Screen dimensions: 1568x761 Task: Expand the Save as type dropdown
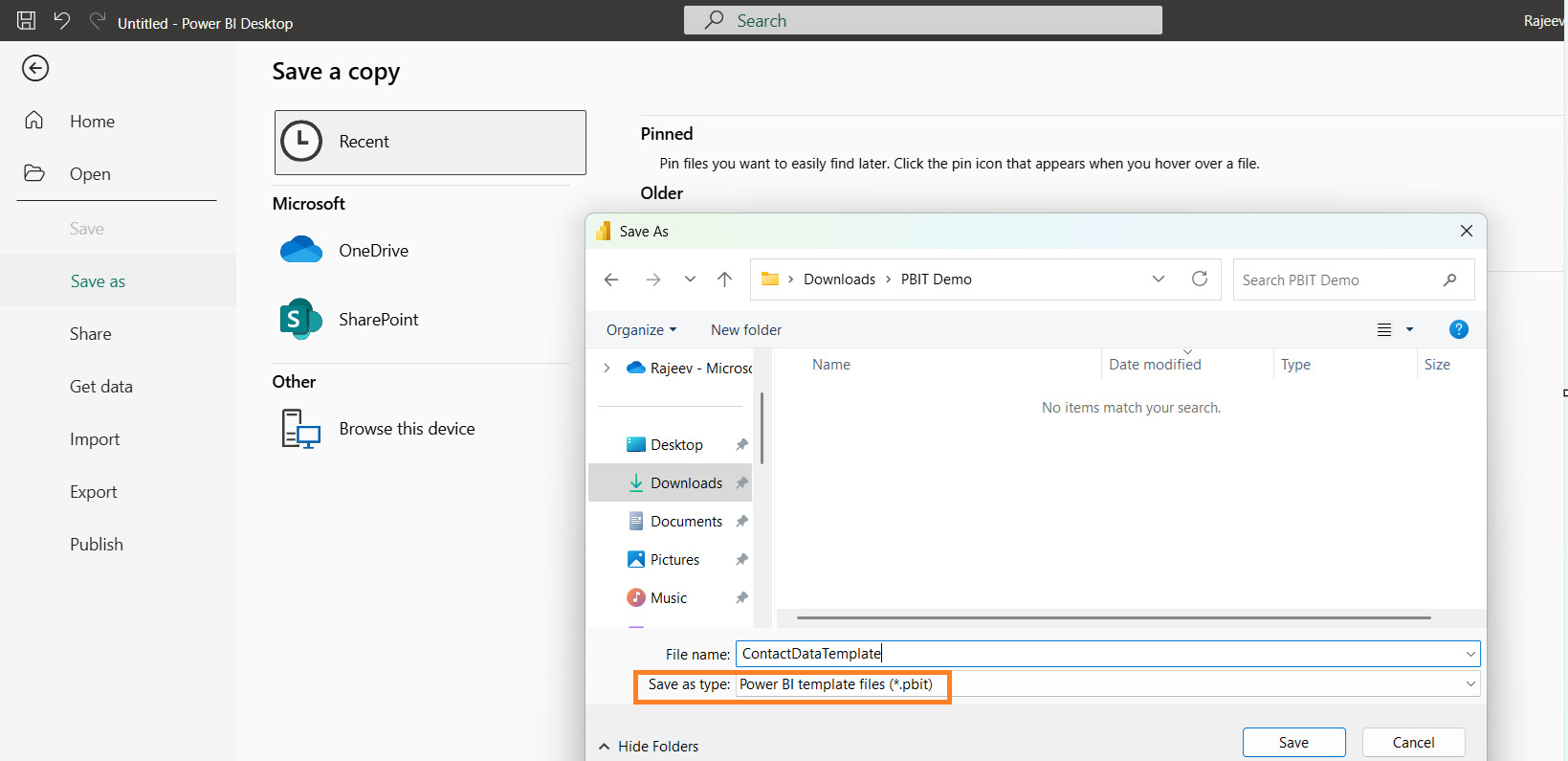pos(1469,683)
